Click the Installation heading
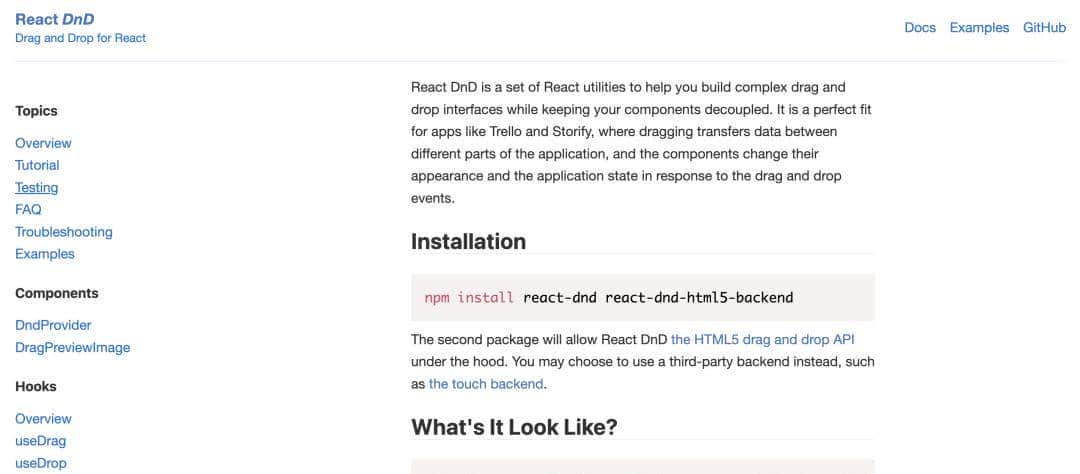Image resolution: width=1080 pixels, height=474 pixels. (x=468, y=241)
